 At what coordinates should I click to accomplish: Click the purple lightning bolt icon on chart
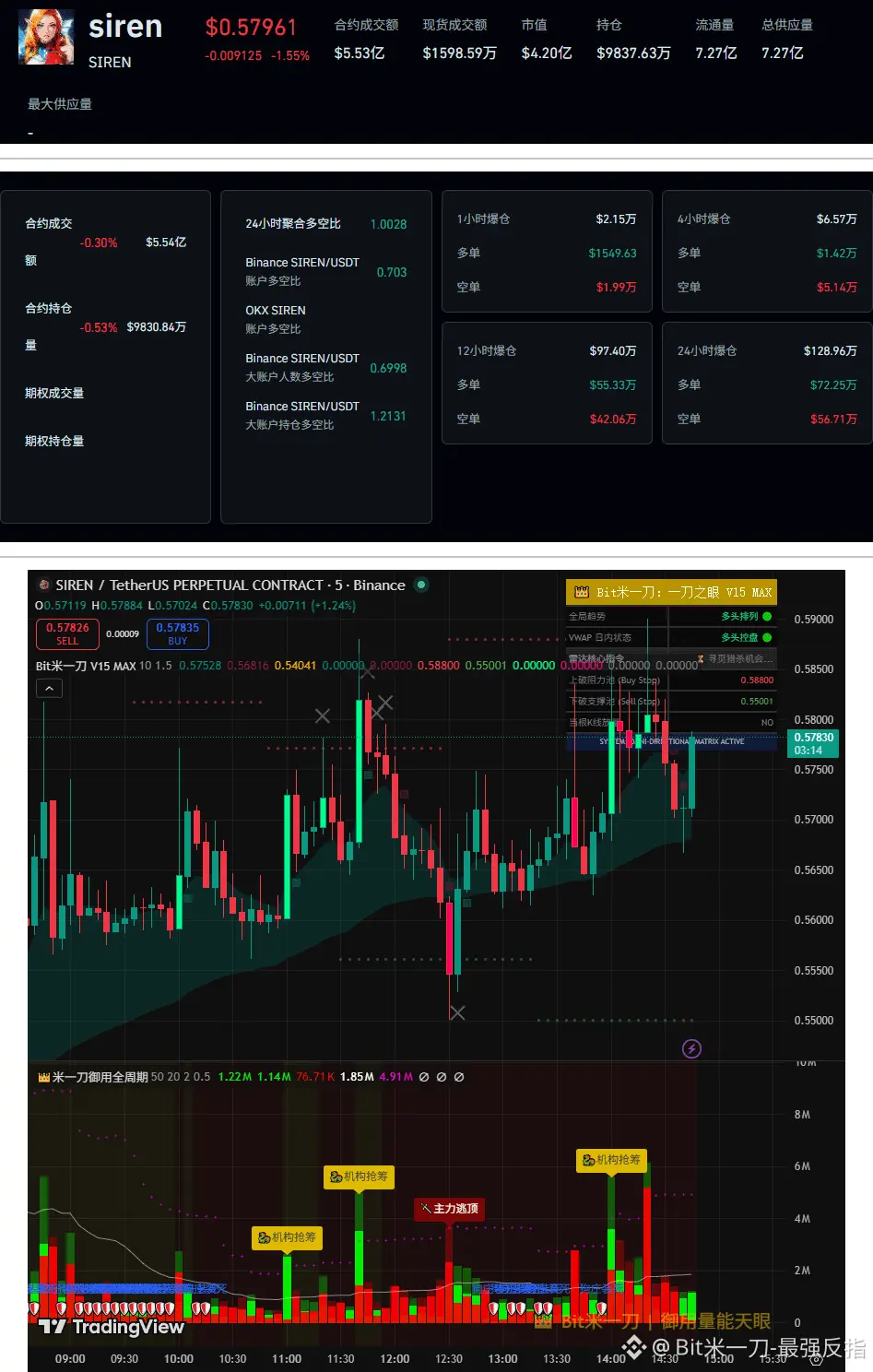click(x=691, y=1048)
